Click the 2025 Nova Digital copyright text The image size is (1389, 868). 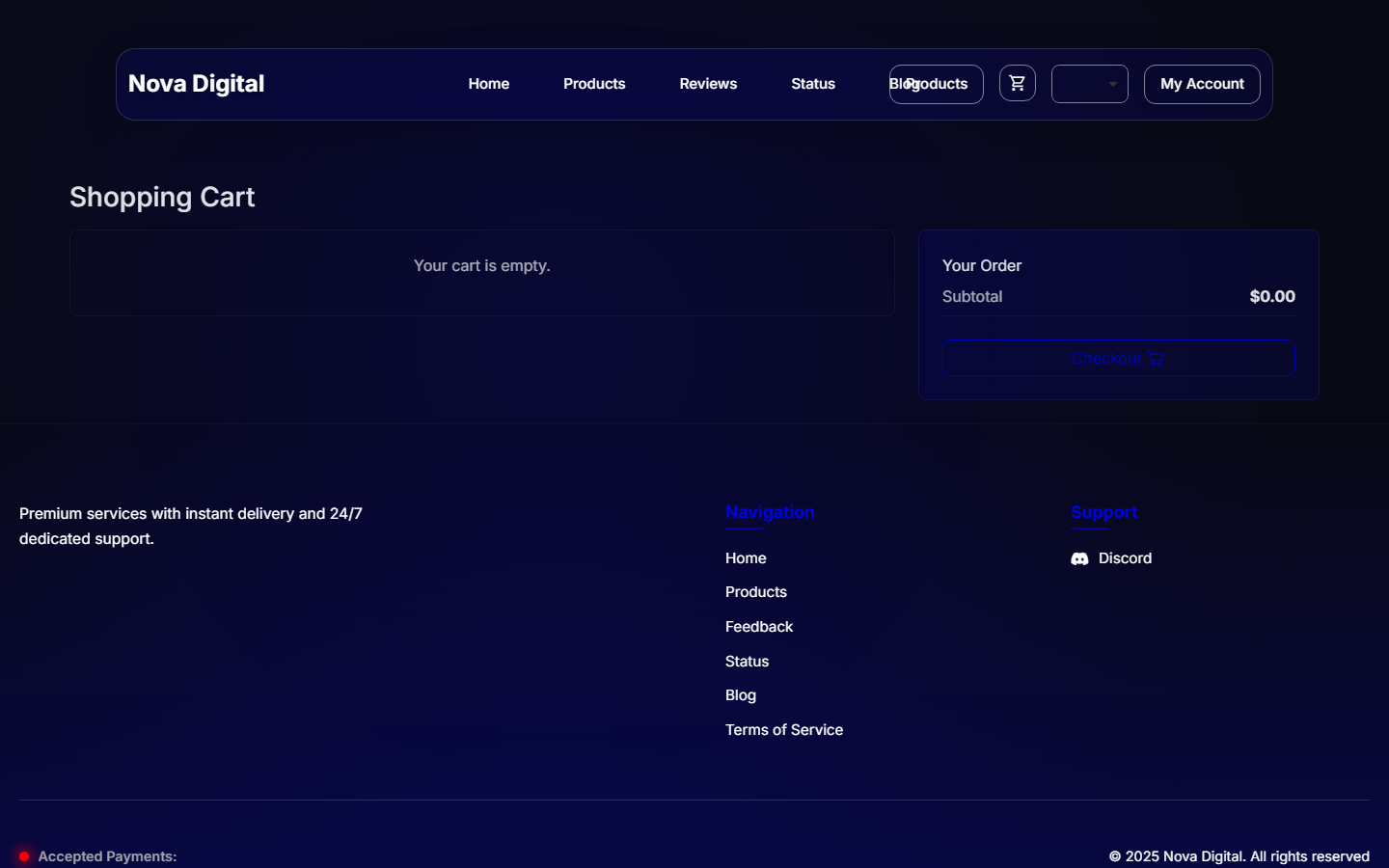pos(1239,856)
